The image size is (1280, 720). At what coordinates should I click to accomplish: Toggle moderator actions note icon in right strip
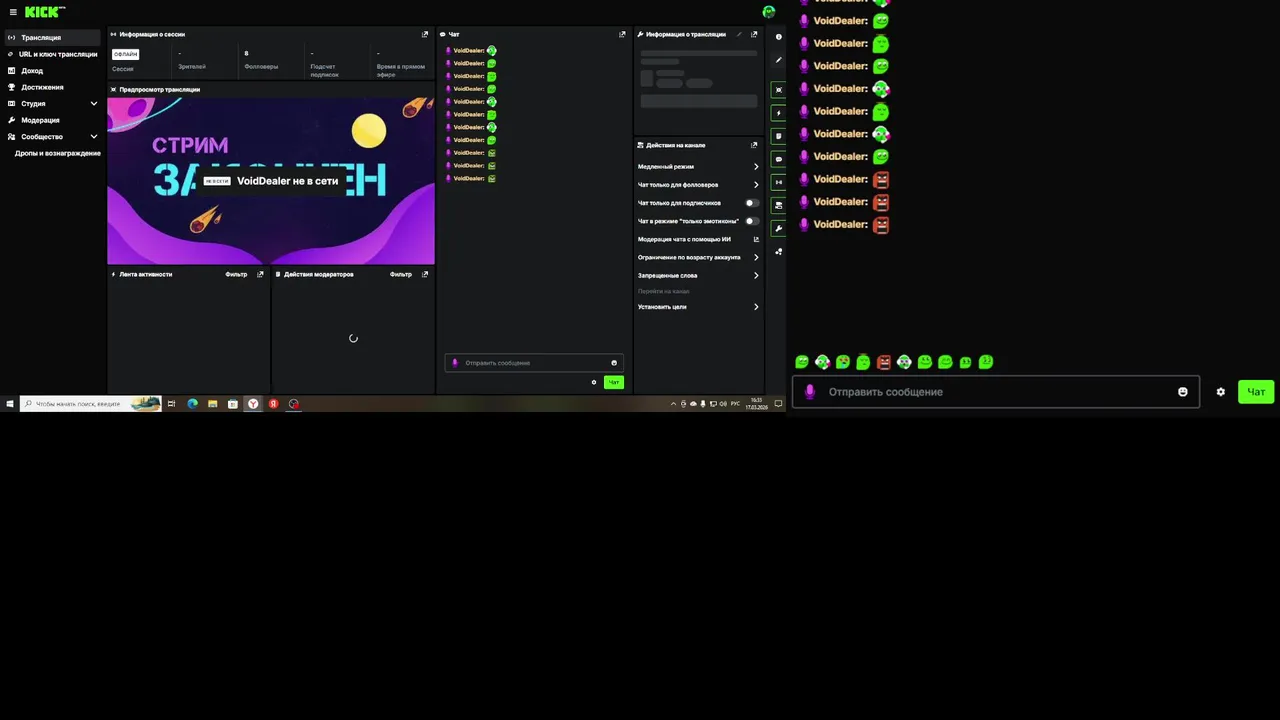pos(778,136)
